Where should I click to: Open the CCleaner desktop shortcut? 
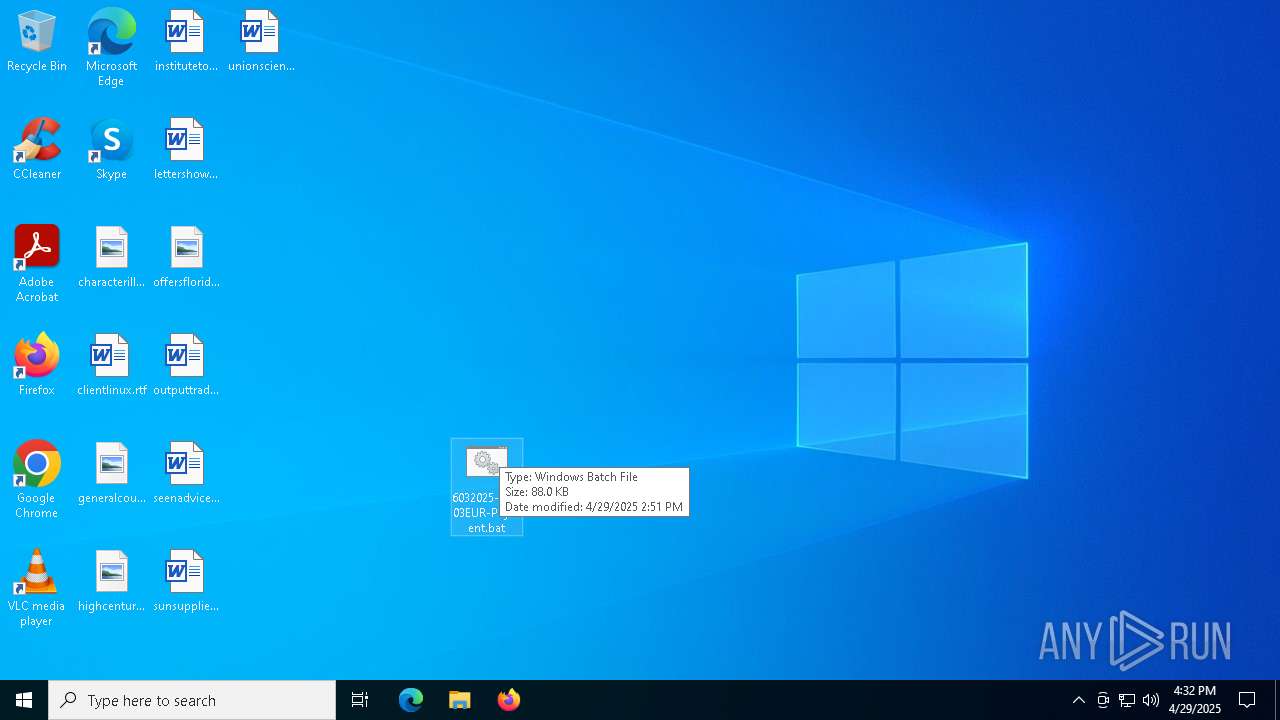coord(37,149)
